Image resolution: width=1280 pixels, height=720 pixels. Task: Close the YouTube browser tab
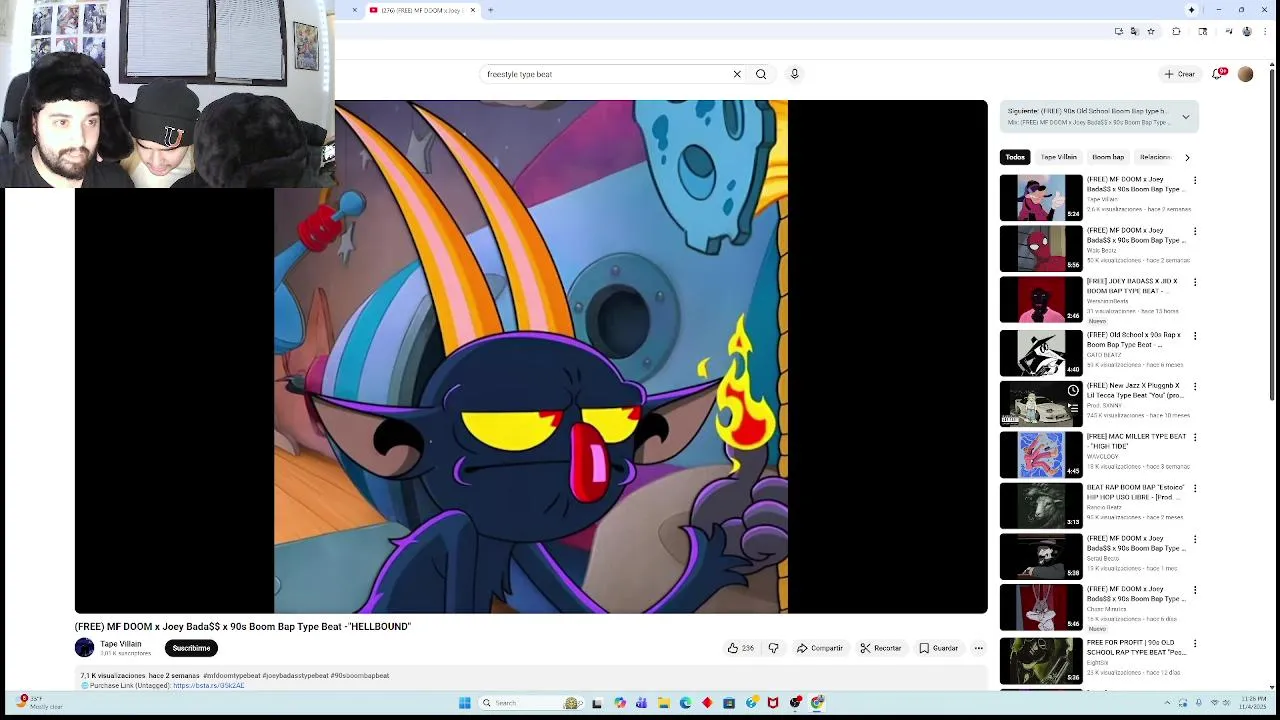[473, 10]
